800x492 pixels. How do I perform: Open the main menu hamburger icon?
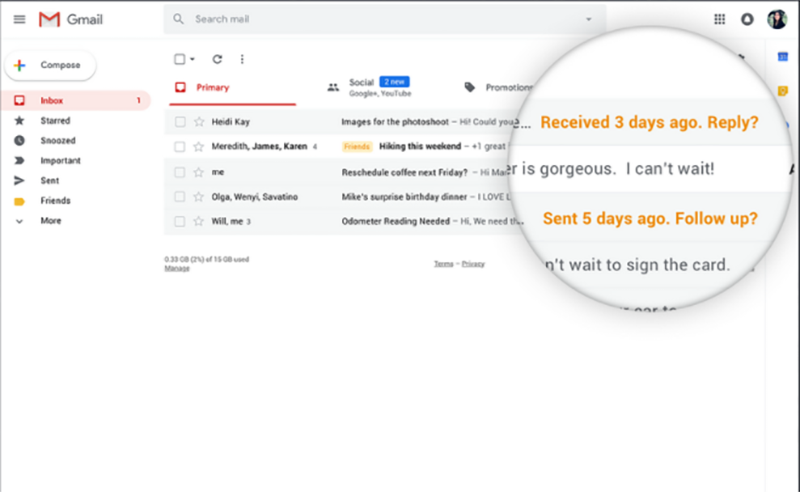click(19, 19)
